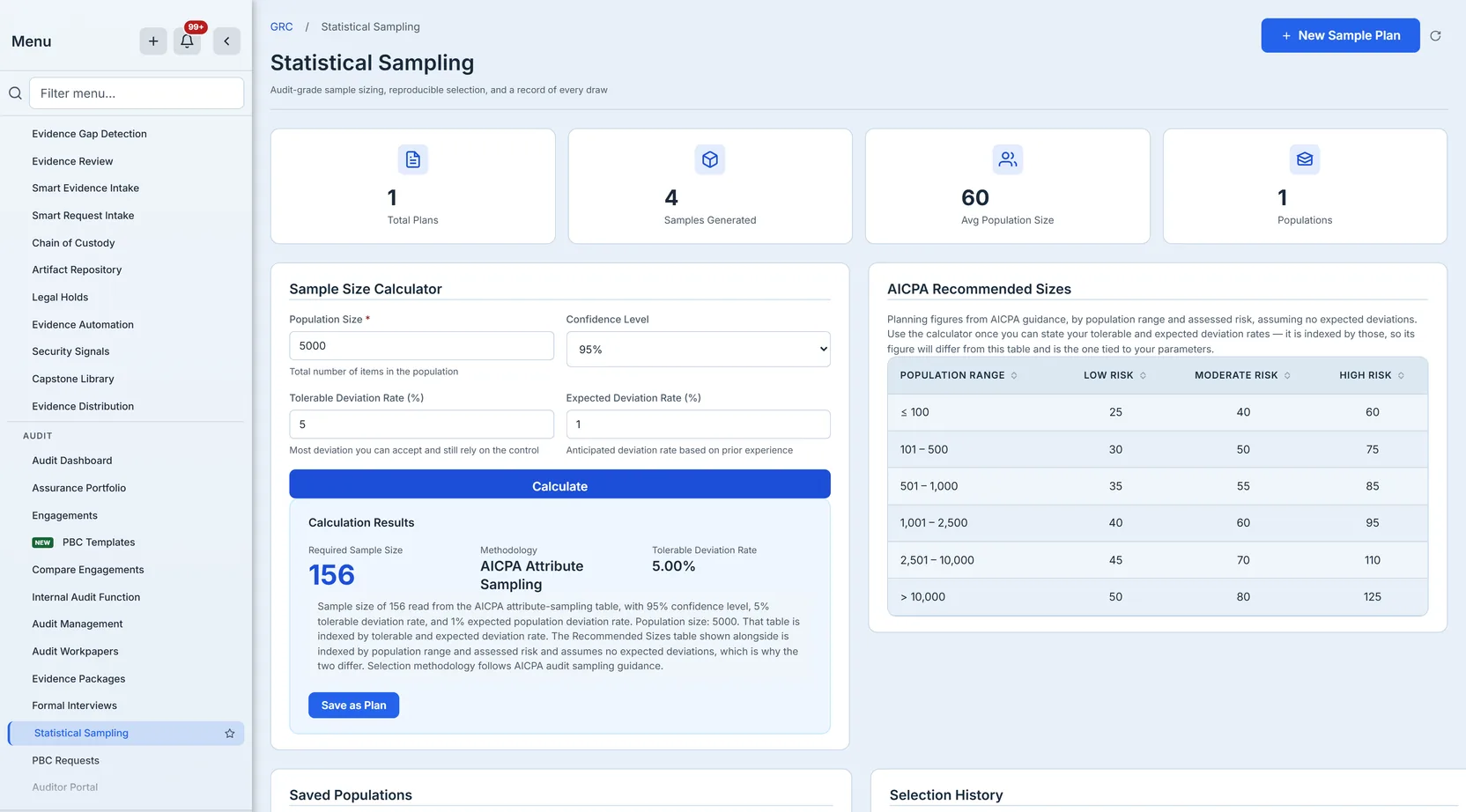Click the Selection History heading
Viewport: 1466px width, 812px height.
[946, 795]
